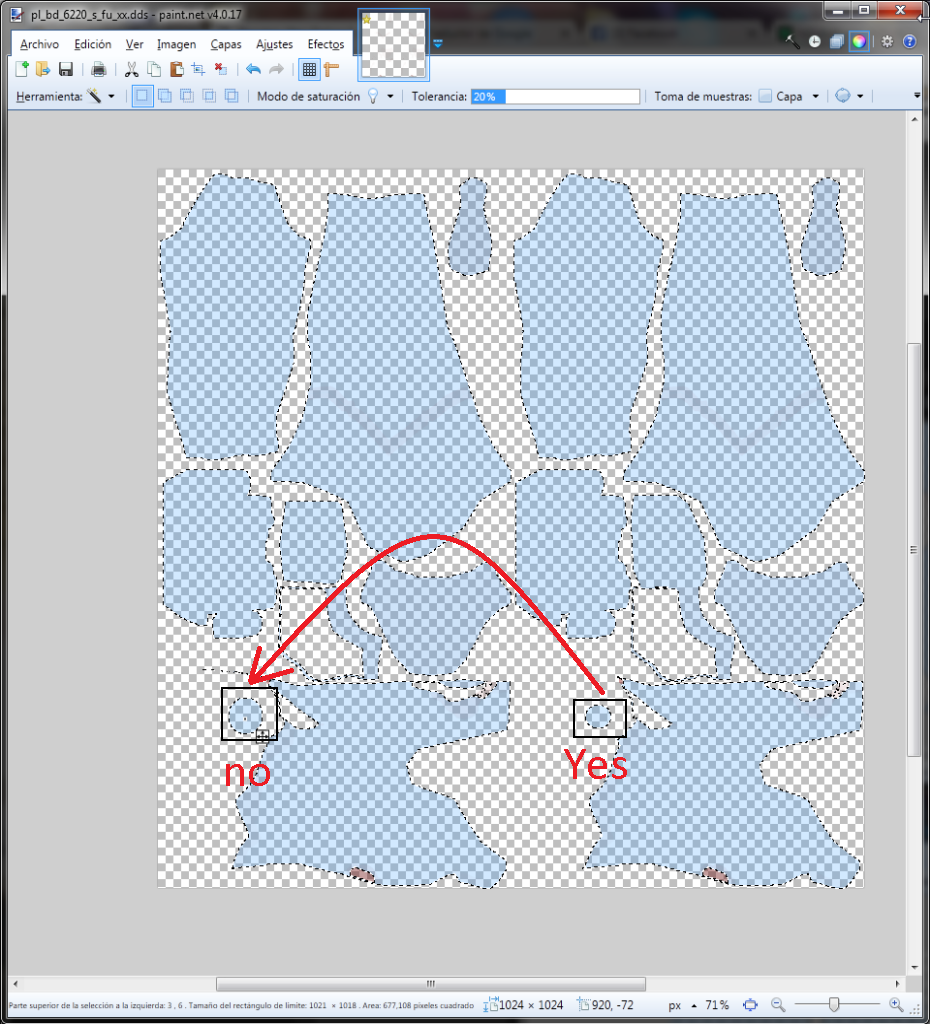This screenshot has height=1024, width=930.
Task: Click the Crop to selection icon
Action: [x=198, y=69]
